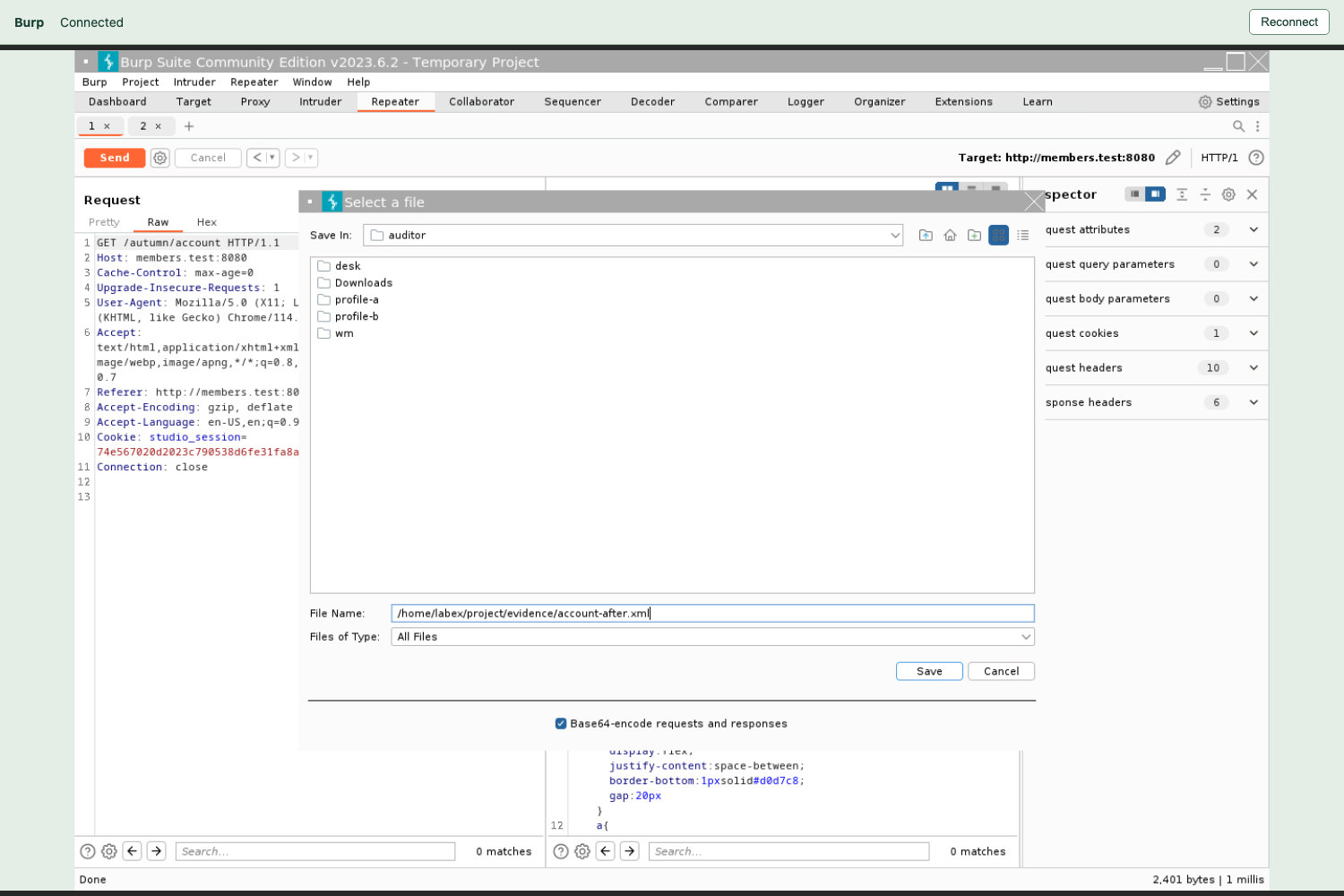The image size is (1344, 896).
Task: Edit the target with the pencil icon
Action: 1173,158
